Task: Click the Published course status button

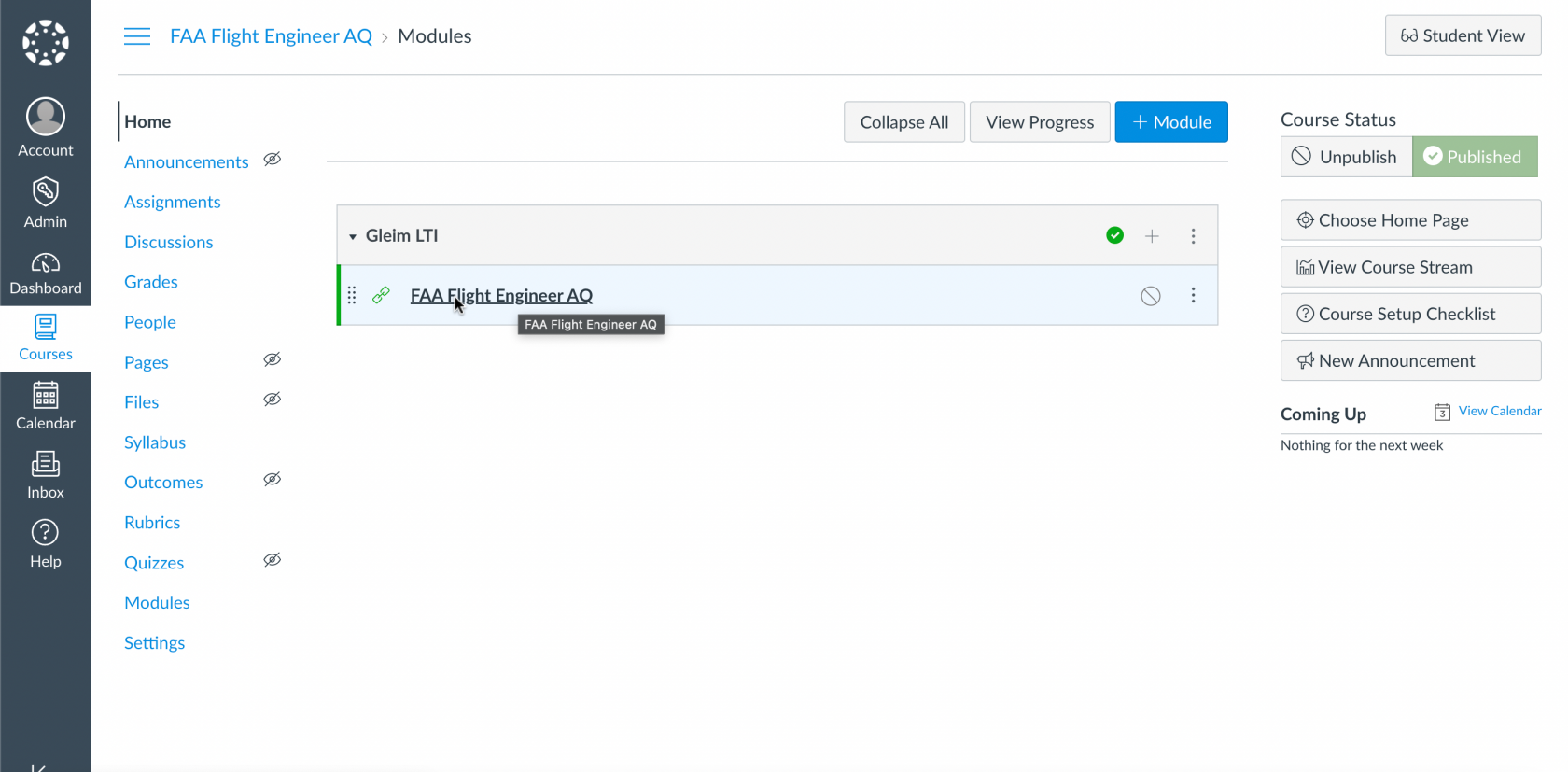Action: [1475, 157]
